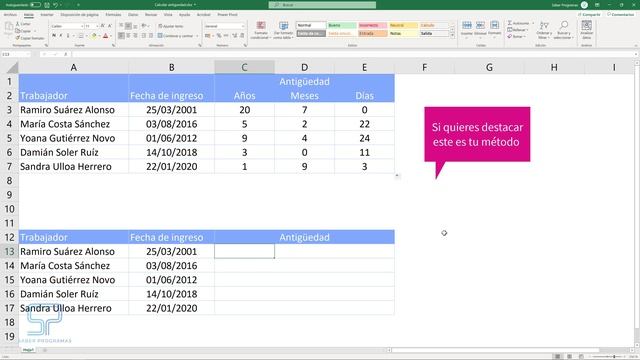
Task: Open the account profile avatar
Action: click(x=584, y=5)
